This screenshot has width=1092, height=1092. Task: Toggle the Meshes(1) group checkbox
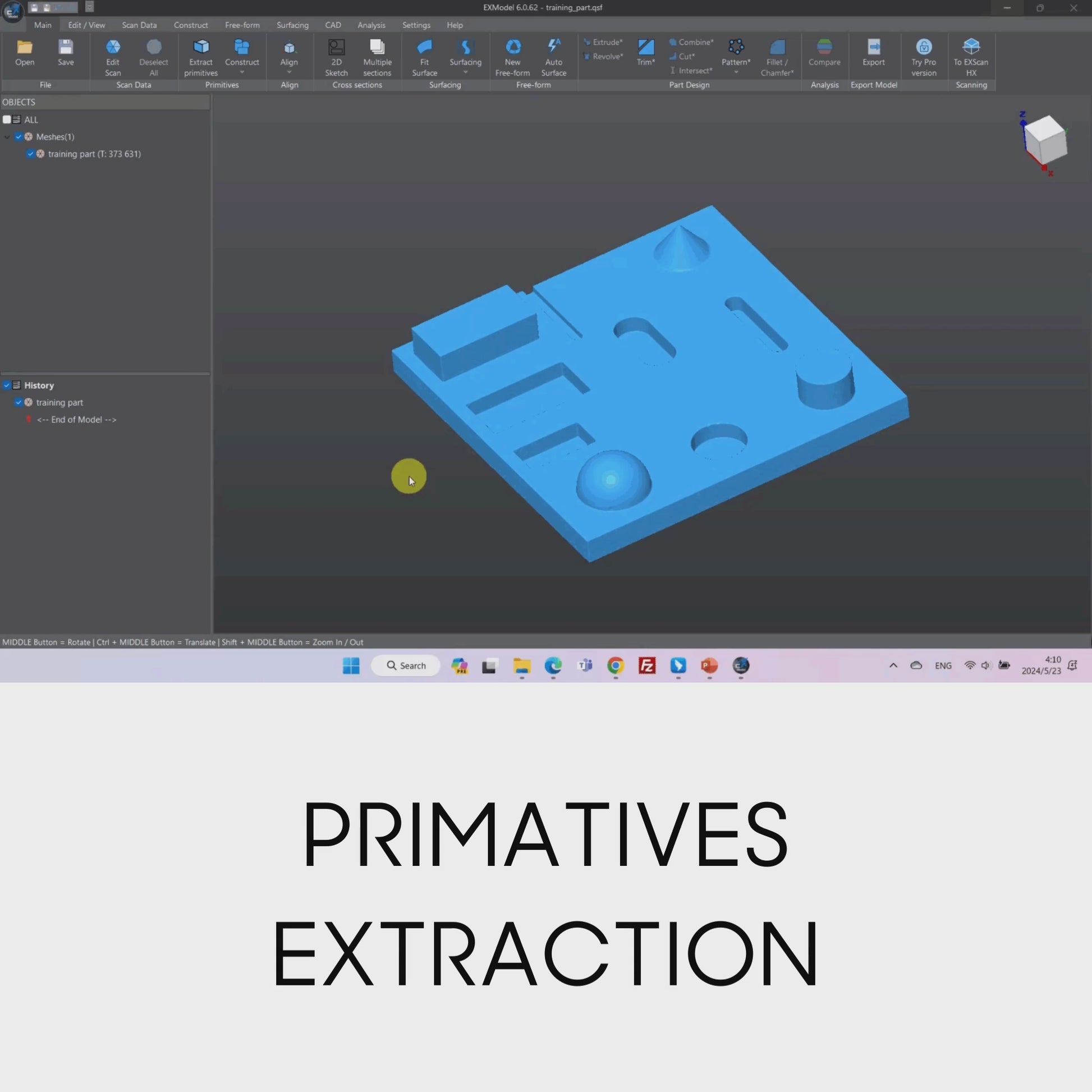[19, 137]
